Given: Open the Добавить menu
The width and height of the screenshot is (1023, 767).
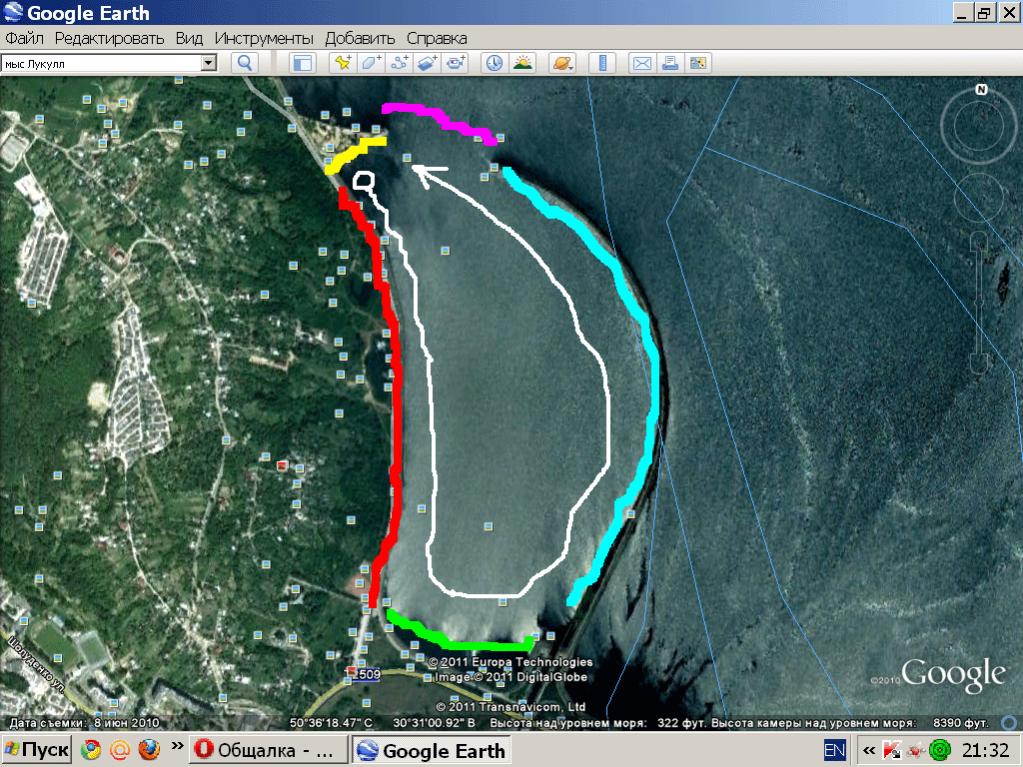Looking at the screenshot, I should [360, 38].
